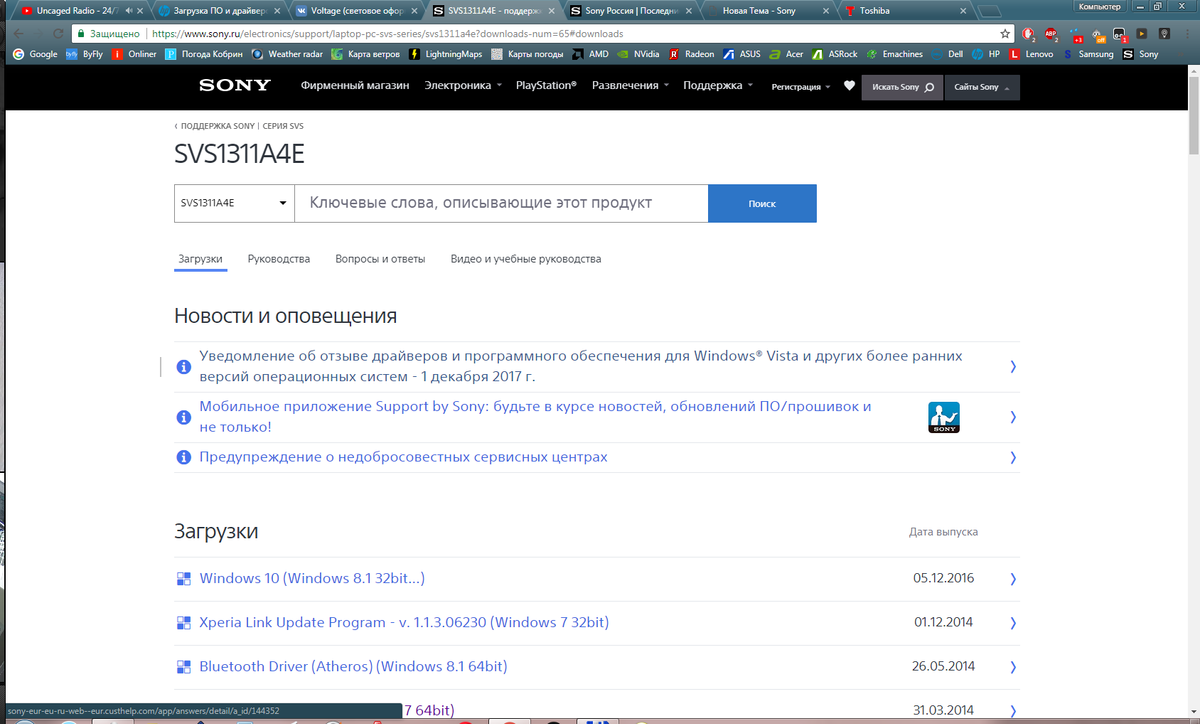Viewport: 1200px width, 724px height.
Task: Mute the Uncaged Radio tab audio
Action: [x=129, y=11]
